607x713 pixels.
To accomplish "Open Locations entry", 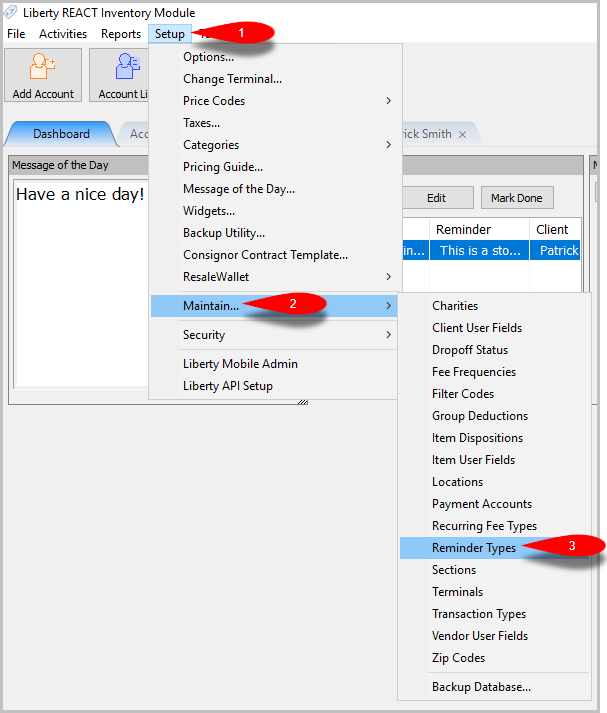I will [x=457, y=482].
